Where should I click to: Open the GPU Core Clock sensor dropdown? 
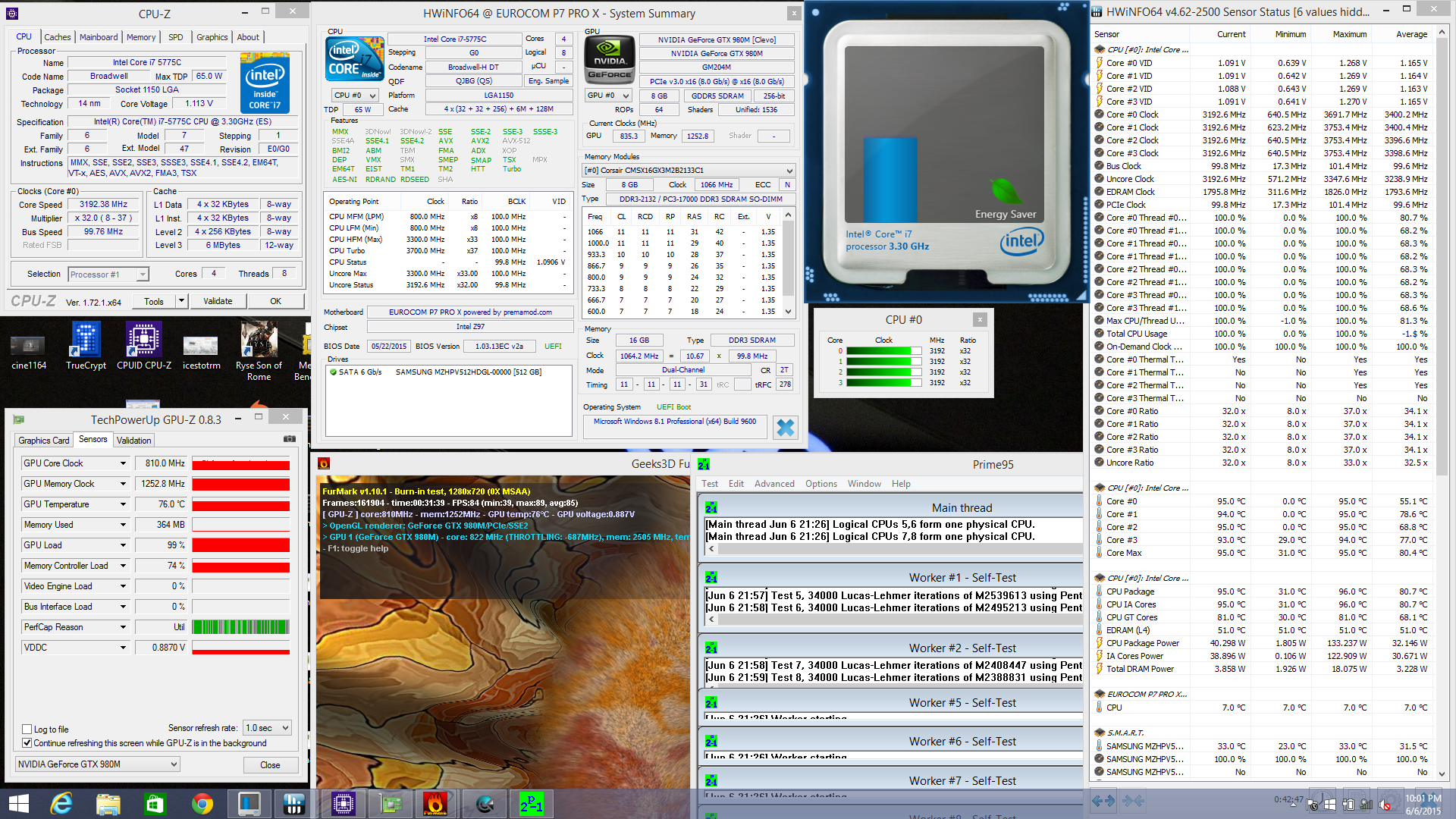point(123,463)
